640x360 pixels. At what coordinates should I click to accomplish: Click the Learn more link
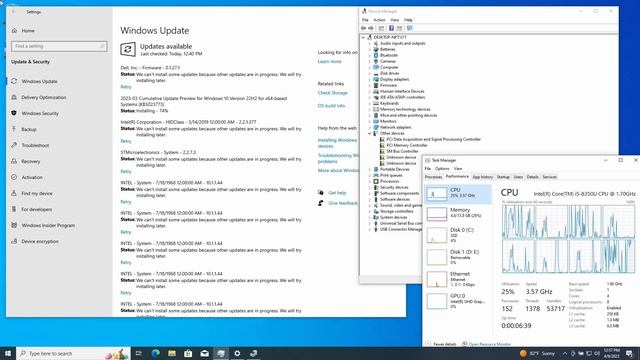pyautogui.click(x=329, y=62)
